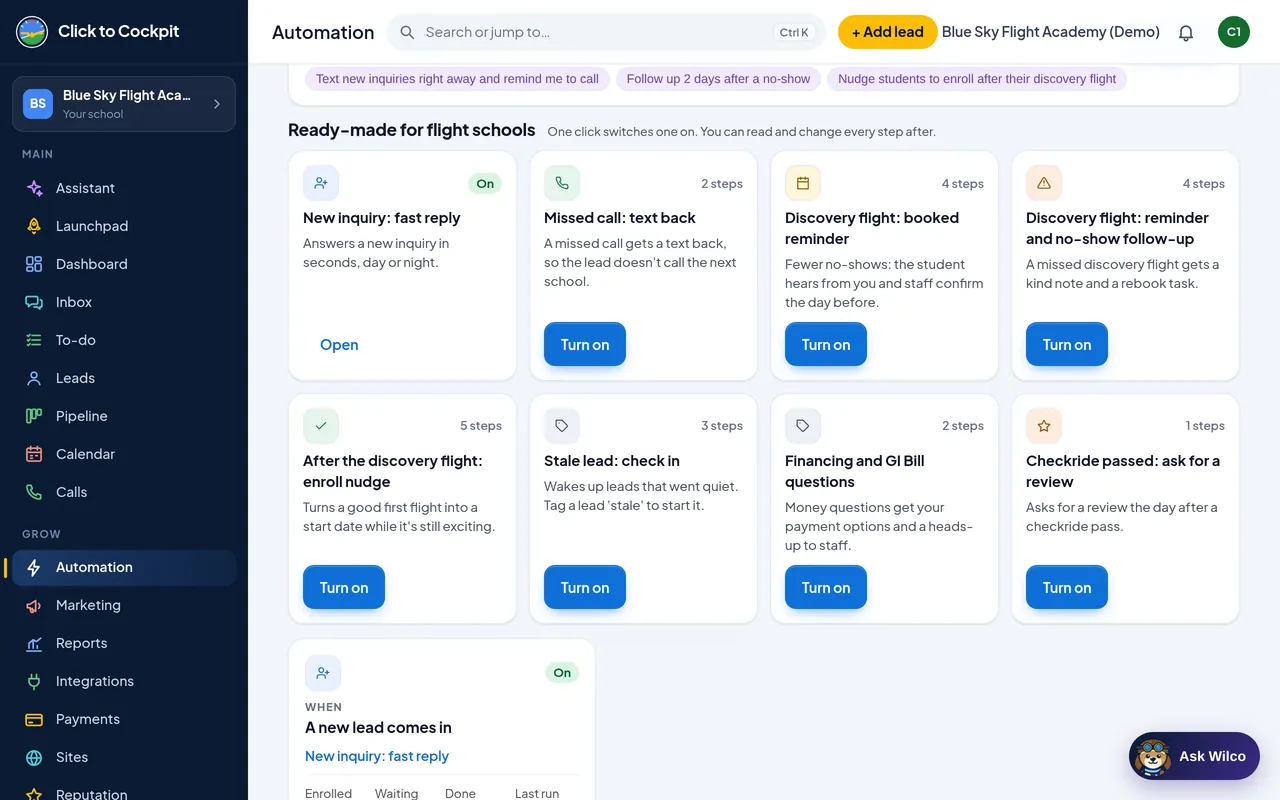Image resolution: width=1280 pixels, height=800 pixels.
Task: Open notifications bell icon
Action: coord(1186,32)
